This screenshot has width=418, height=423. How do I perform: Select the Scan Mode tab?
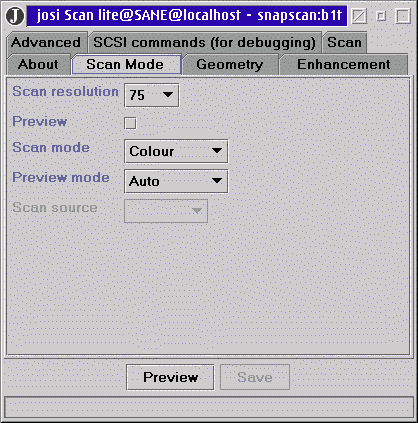point(126,64)
